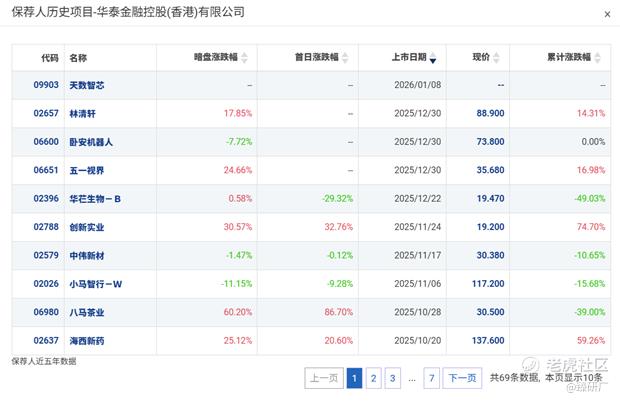Viewport: 620px width, 401px height.
Task: Select price 117.200 cell
Action: [488, 284]
